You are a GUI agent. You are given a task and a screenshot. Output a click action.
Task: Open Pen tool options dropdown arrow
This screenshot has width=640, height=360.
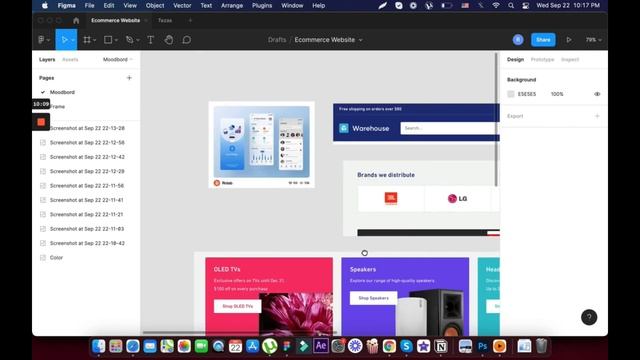tap(138, 40)
